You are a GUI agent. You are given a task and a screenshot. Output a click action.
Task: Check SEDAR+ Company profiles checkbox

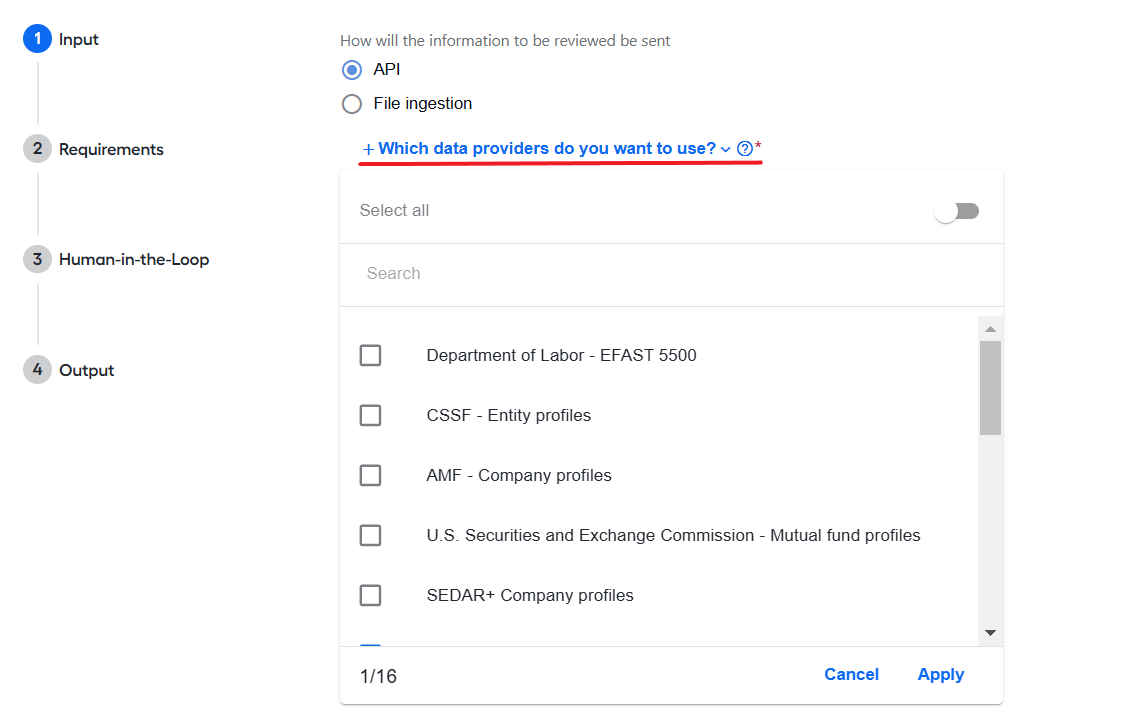(x=371, y=595)
